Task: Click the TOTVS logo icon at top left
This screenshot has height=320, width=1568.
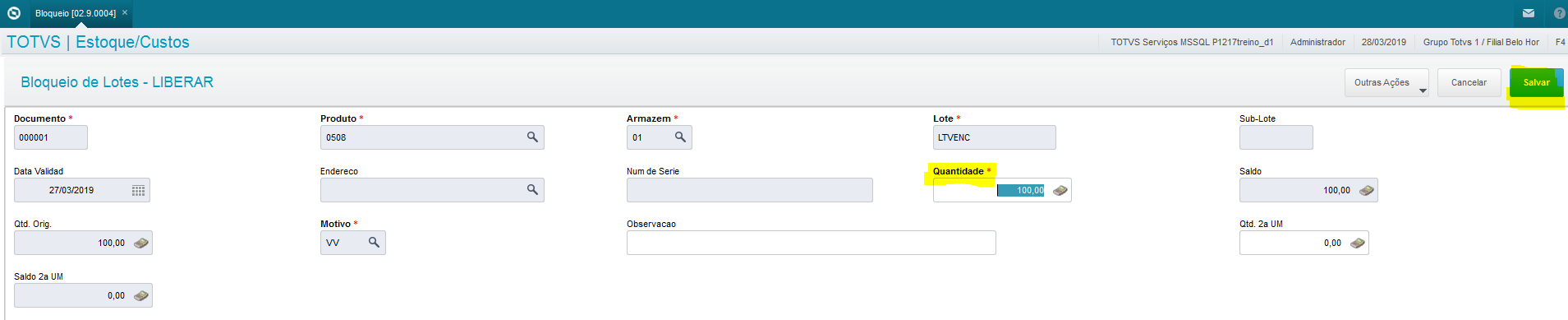Action: tap(14, 13)
